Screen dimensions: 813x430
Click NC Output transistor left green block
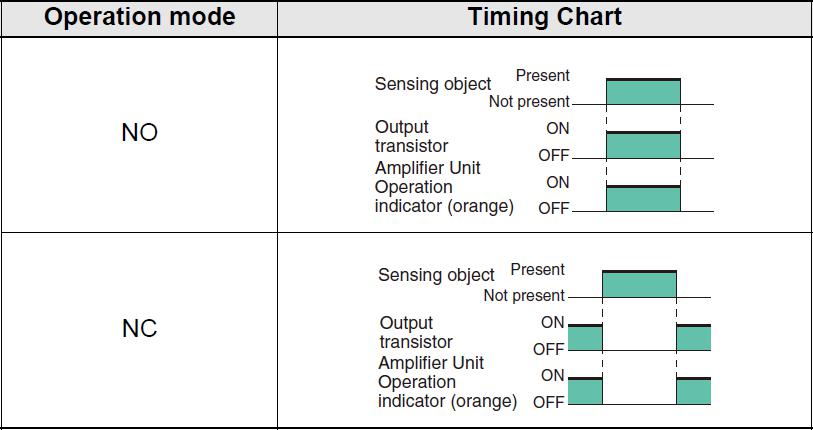click(x=585, y=338)
